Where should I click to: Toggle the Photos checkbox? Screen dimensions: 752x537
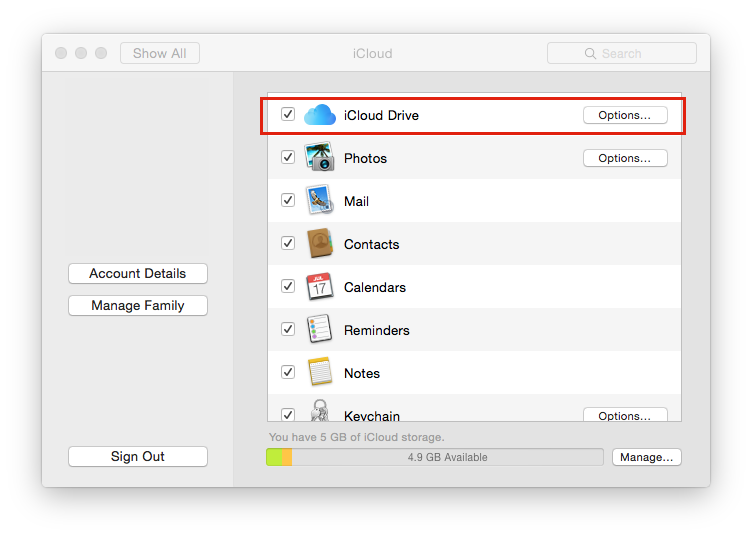click(x=288, y=157)
